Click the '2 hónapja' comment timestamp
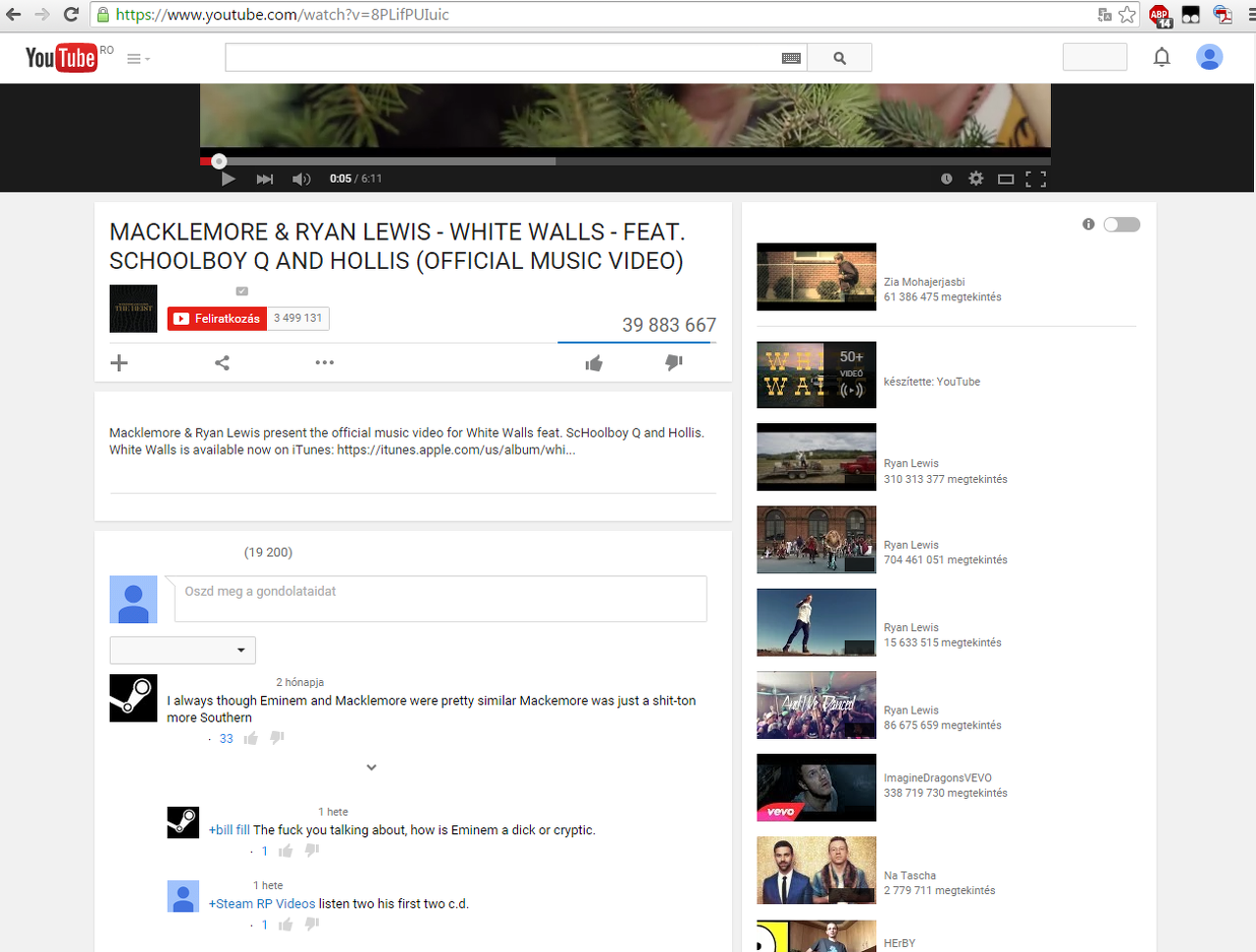 point(300,682)
